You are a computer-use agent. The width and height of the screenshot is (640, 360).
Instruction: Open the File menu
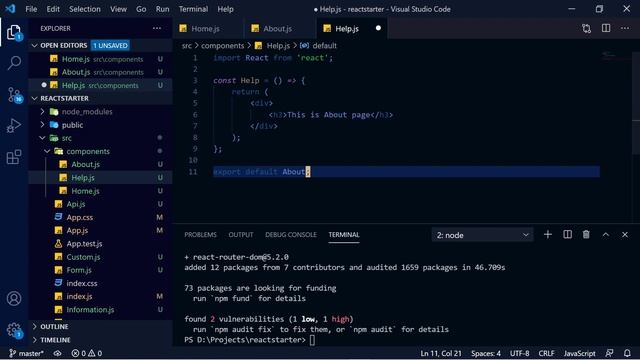31,9
